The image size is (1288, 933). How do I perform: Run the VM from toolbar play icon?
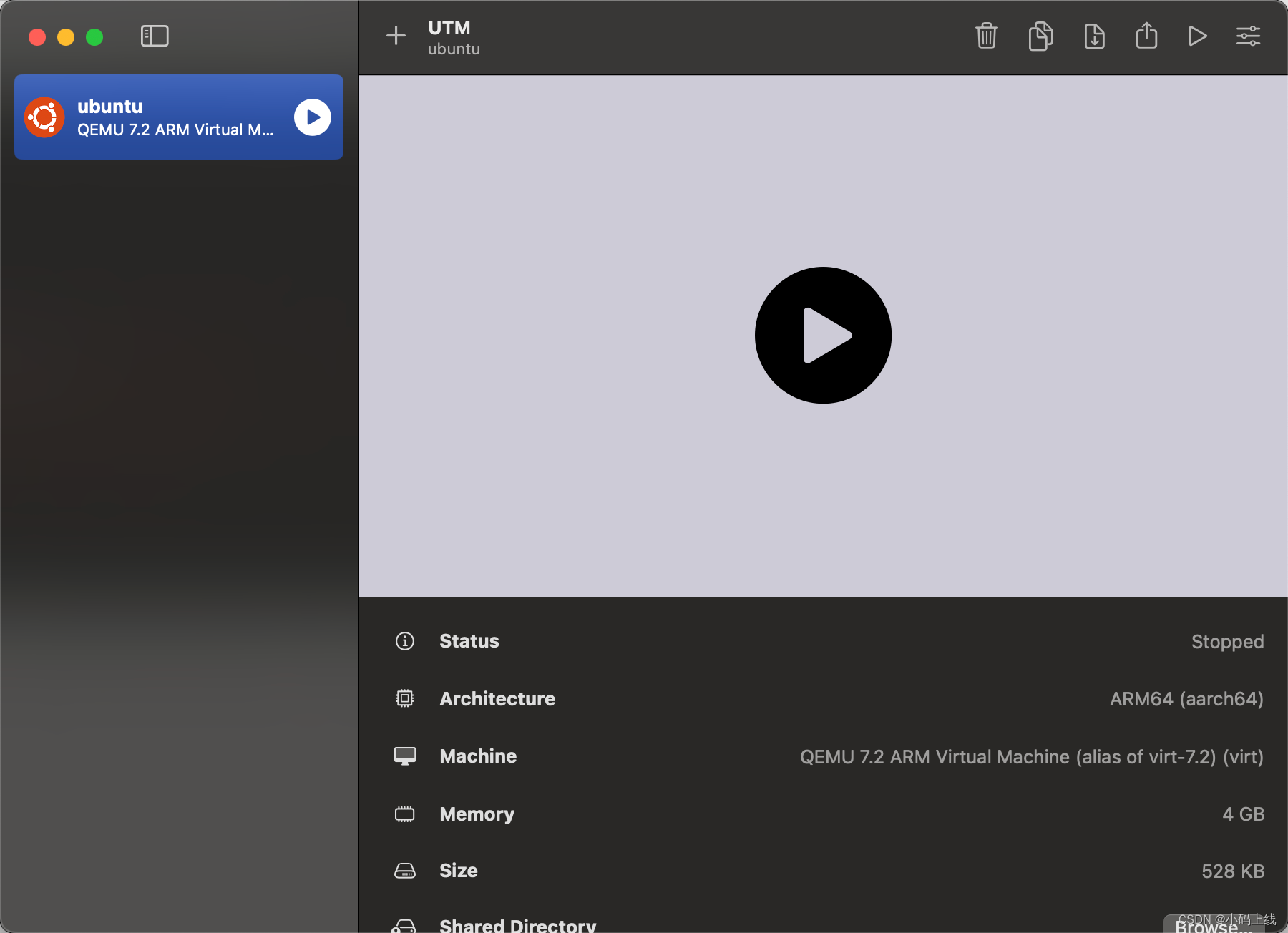pyautogui.click(x=1197, y=36)
